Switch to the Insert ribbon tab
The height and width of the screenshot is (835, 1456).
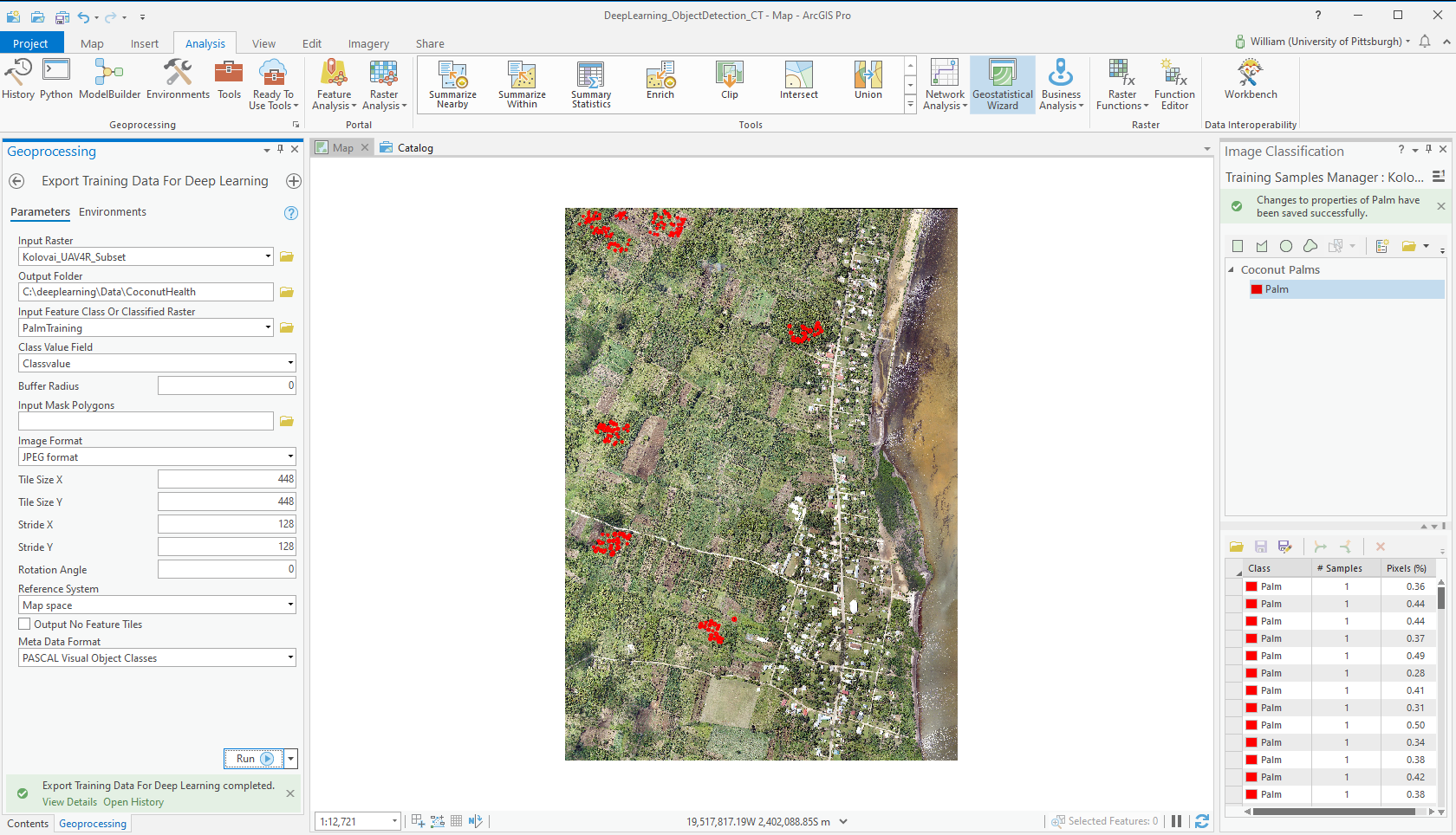pos(145,43)
